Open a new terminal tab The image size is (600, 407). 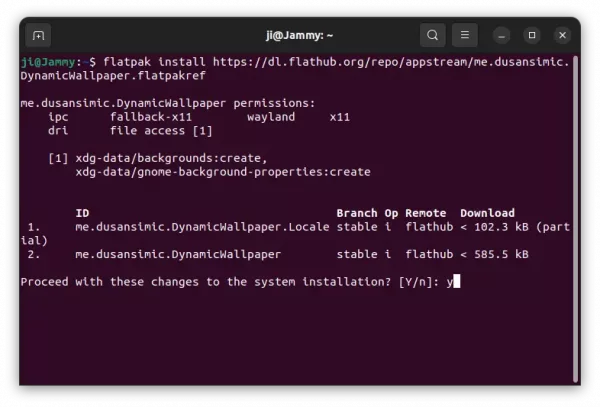pyautogui.click(x=38, y=36)
